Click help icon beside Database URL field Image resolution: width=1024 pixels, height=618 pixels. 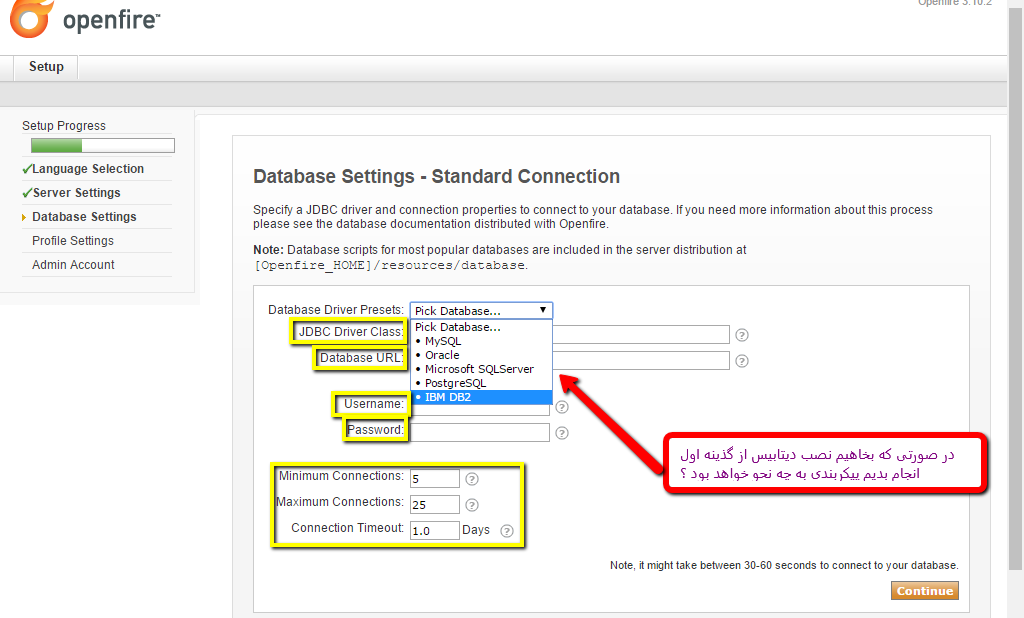pos(742,361)
